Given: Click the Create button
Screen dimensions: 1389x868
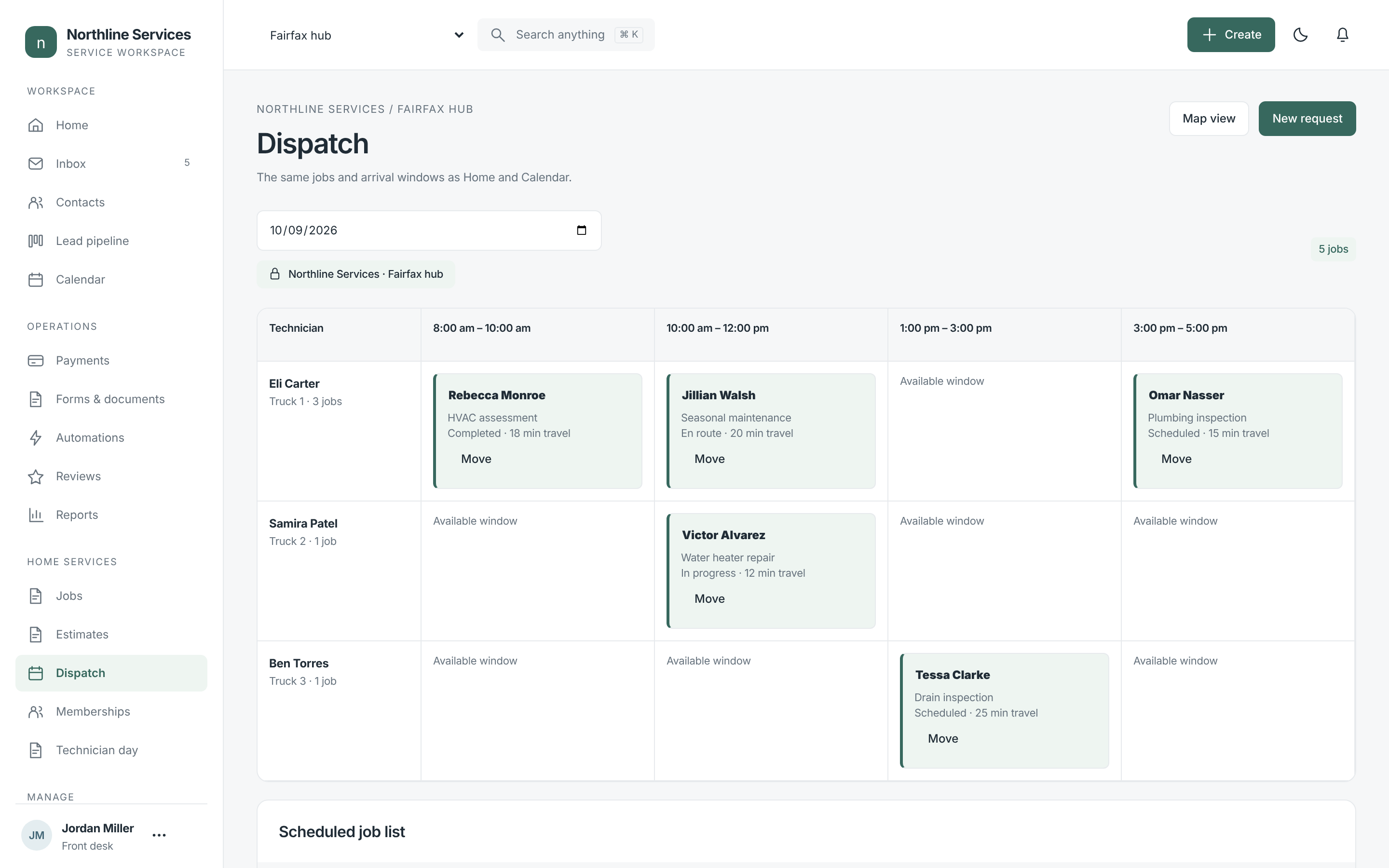Looking at the screenshot, I should point(1231,35).
